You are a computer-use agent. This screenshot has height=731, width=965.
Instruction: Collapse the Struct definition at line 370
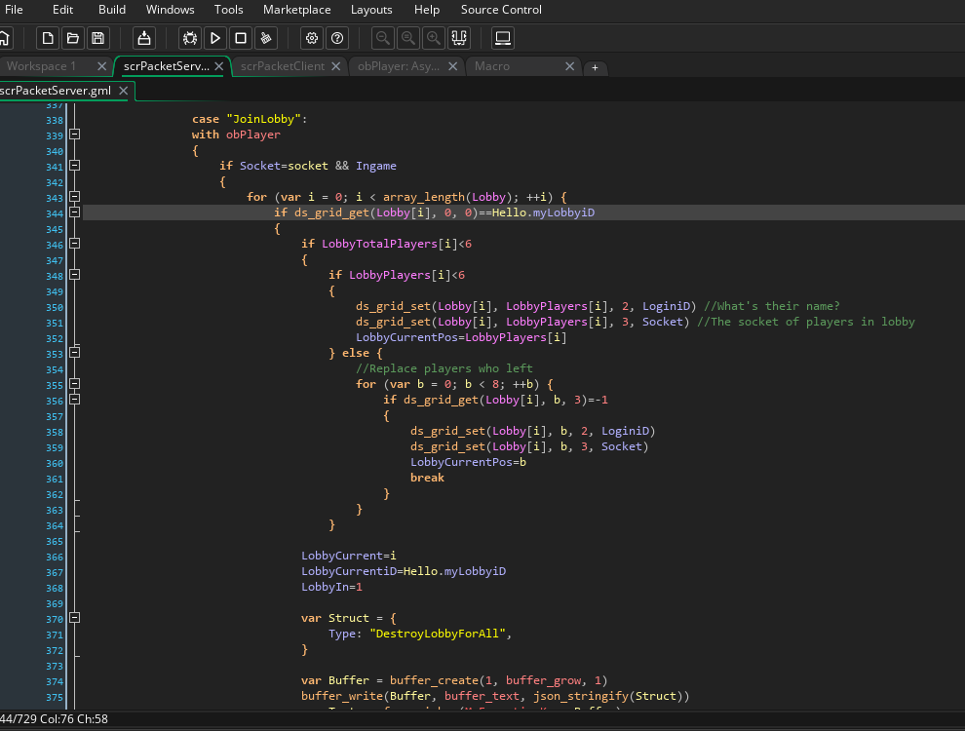[x=74, y=618]
